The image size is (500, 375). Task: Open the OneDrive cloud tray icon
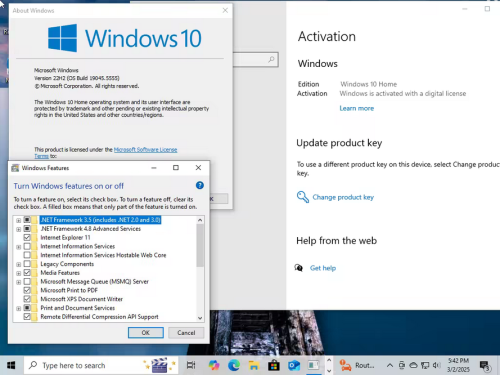[413, 365]
